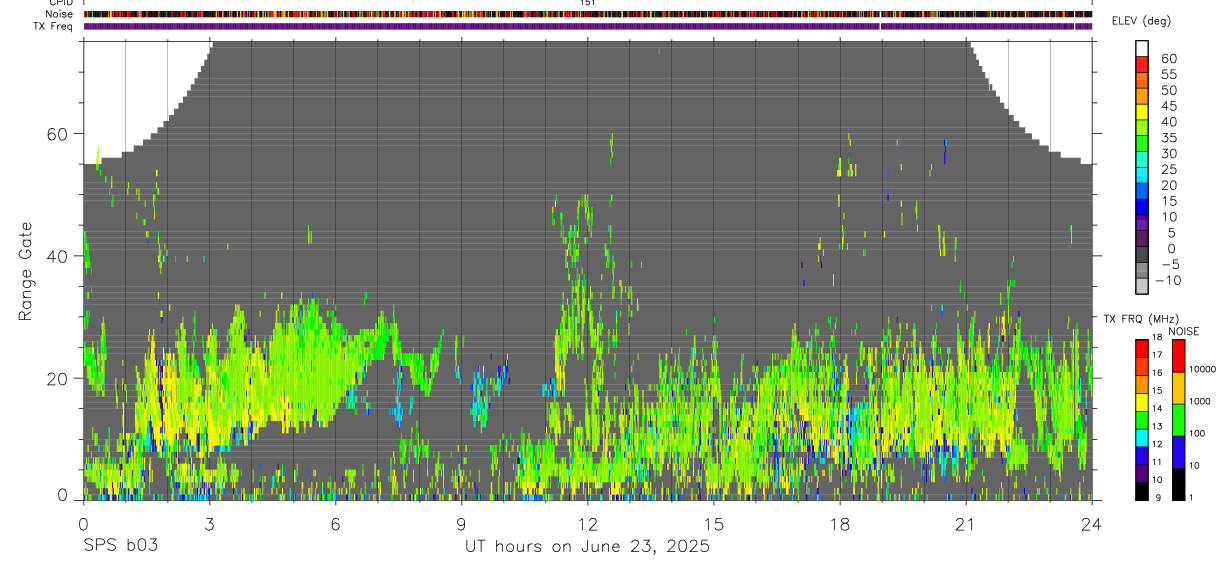Click the red segment of the NOISE color bar
This screenshot has width=1228, height=567.
tap(1178, 356)
